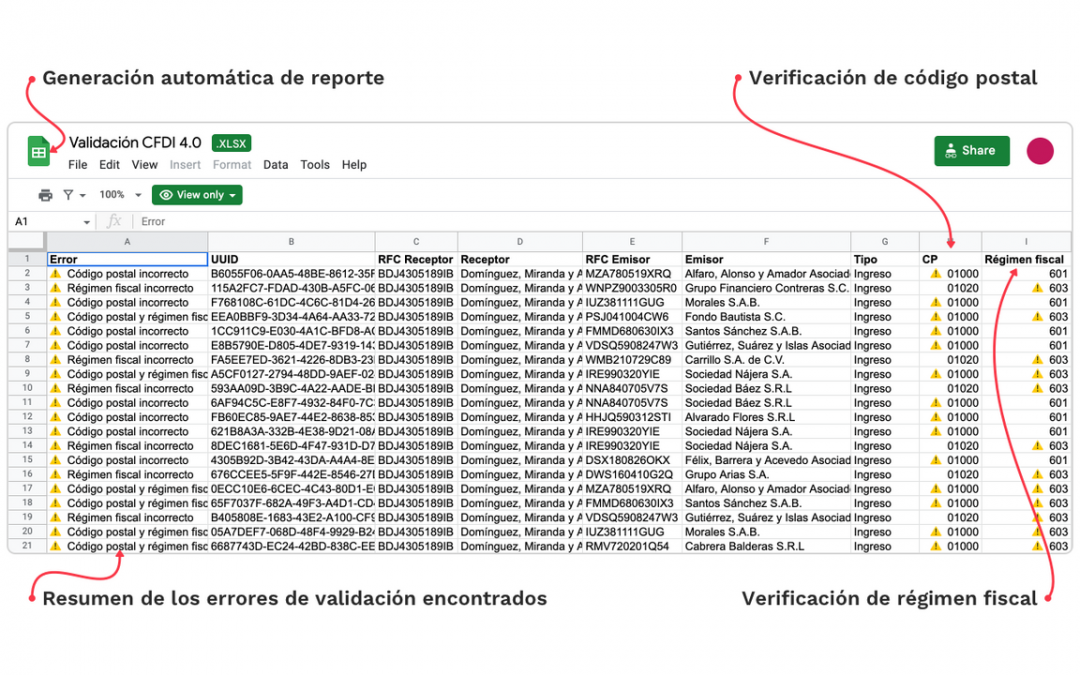Open the File menu

coord(77,164)
